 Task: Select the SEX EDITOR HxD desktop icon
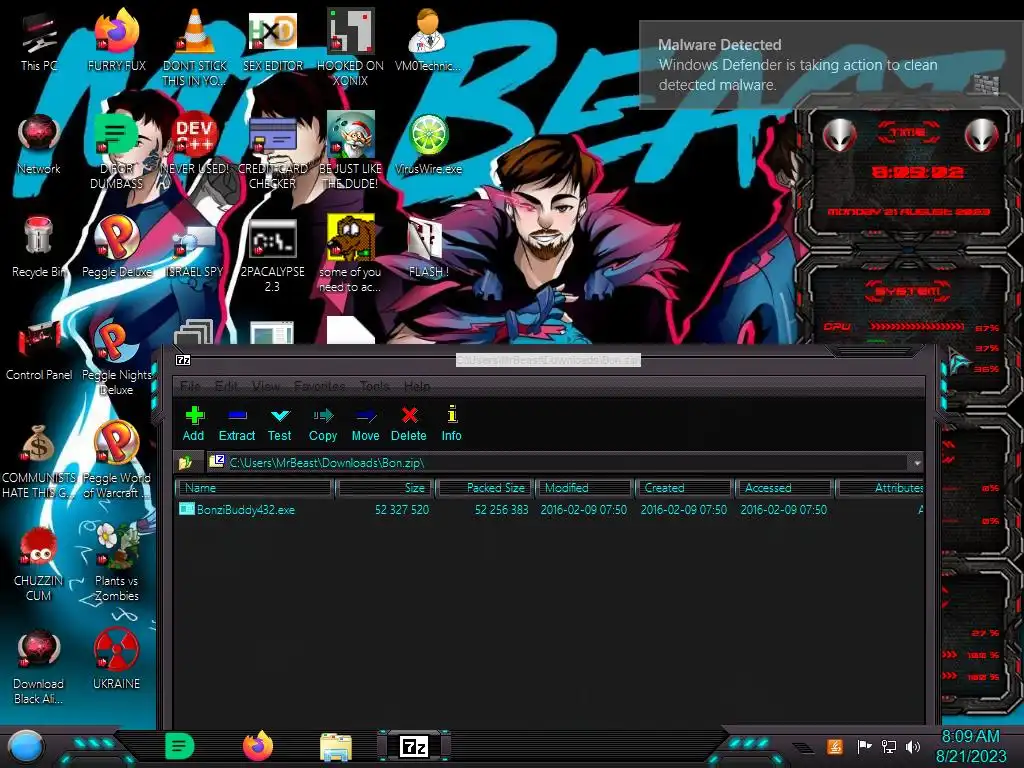272,40
